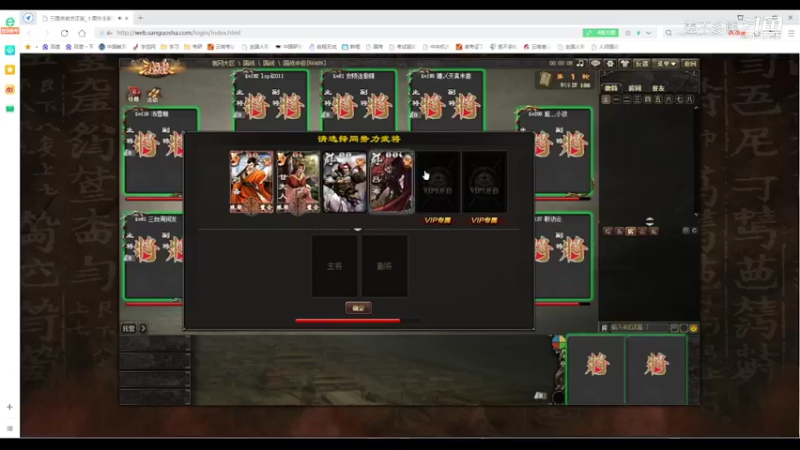Click the Sanguosha game logo
Image resolution: width=800 pixels, height=450 pixels.
tap(155, 67)
